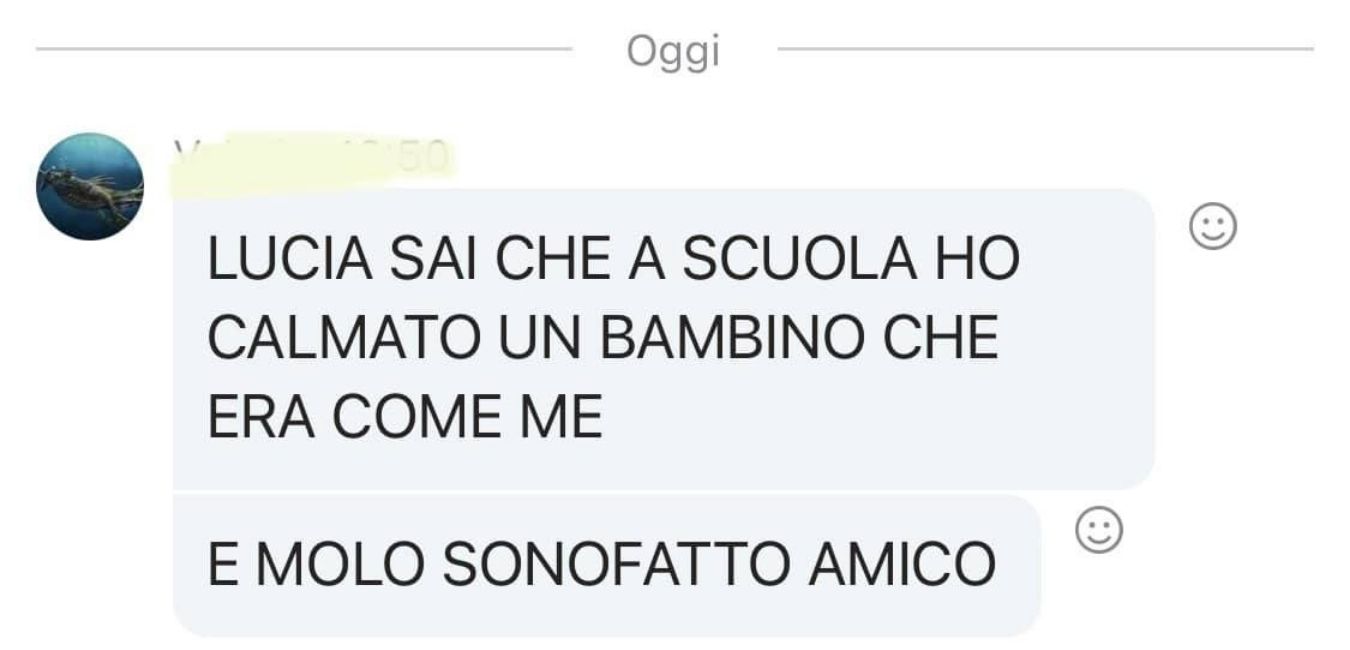The width and height of the screenshot is (1350, 650).
Task: Click the divider line left of 'Oggi'
Action: coord(304,48)
